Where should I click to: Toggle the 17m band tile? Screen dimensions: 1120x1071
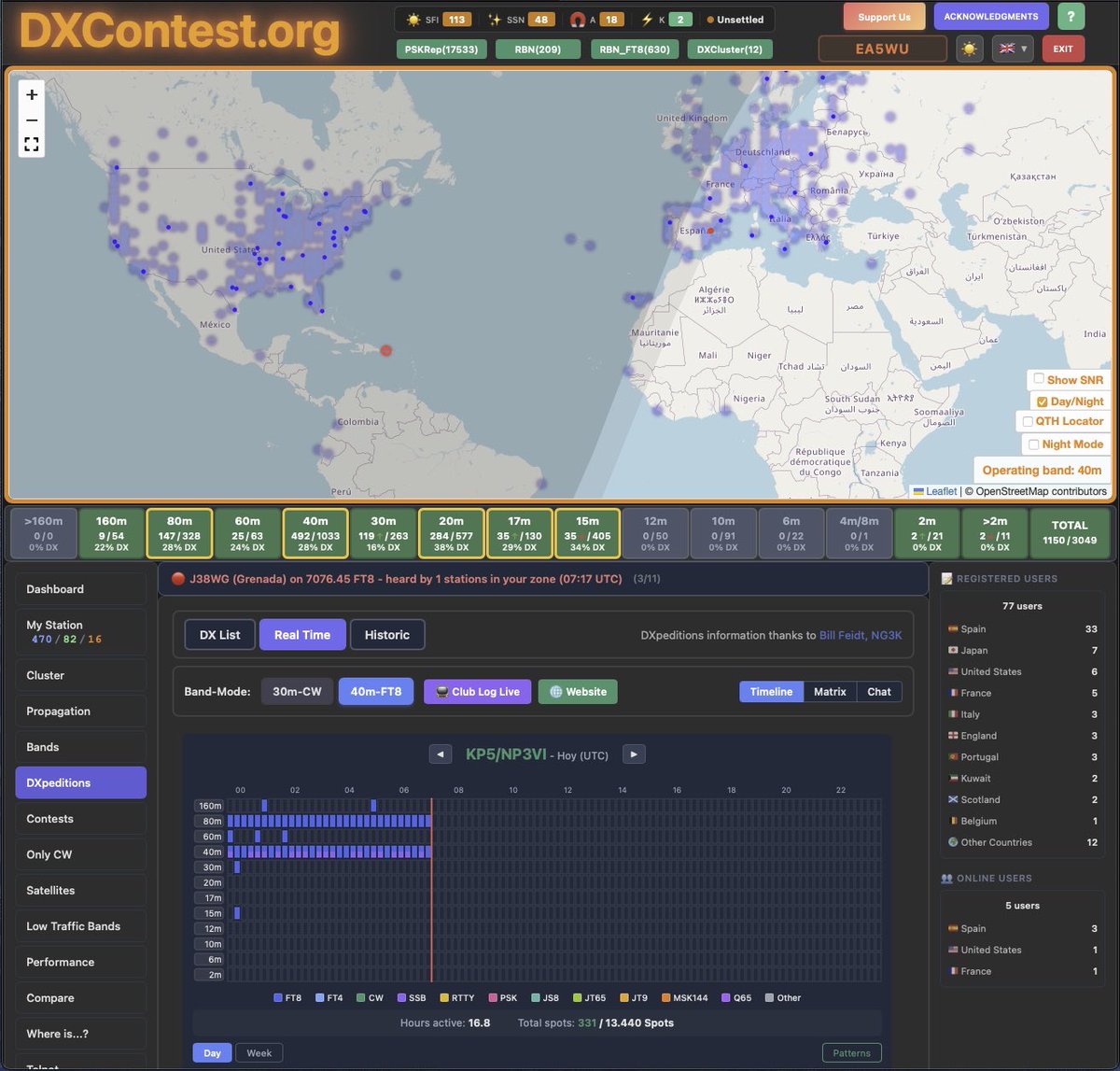[x=520, y=534]
